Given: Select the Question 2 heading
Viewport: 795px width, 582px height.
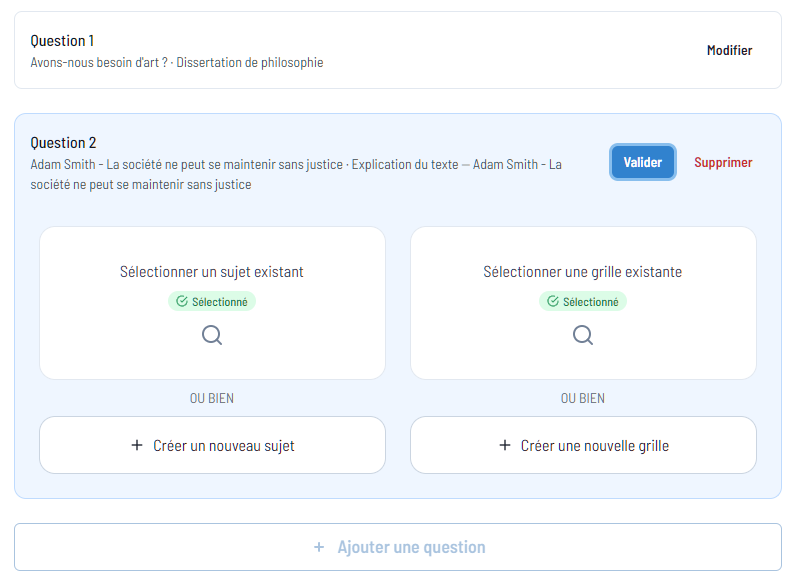Looking at the screenshot, I should pyautogui.click(x=63, y=143).
